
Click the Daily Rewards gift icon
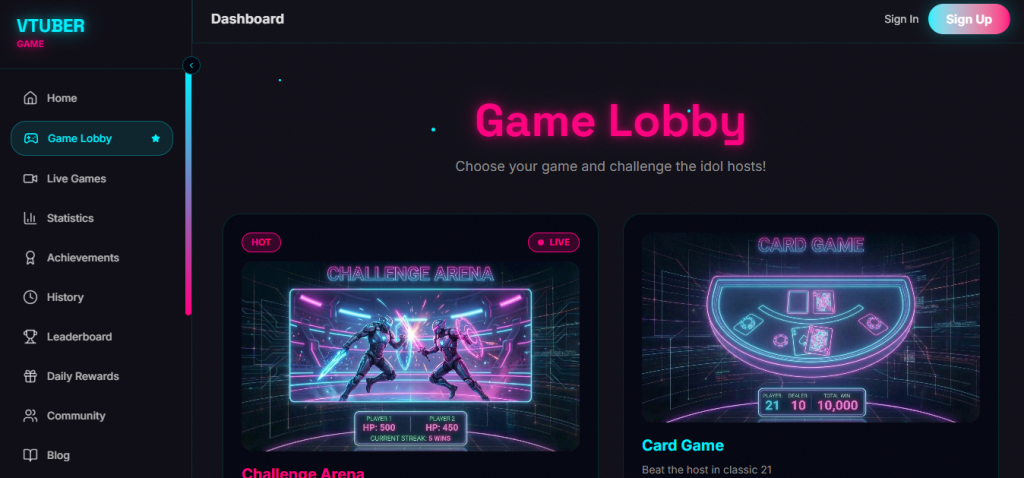click(x=30, y=376)
